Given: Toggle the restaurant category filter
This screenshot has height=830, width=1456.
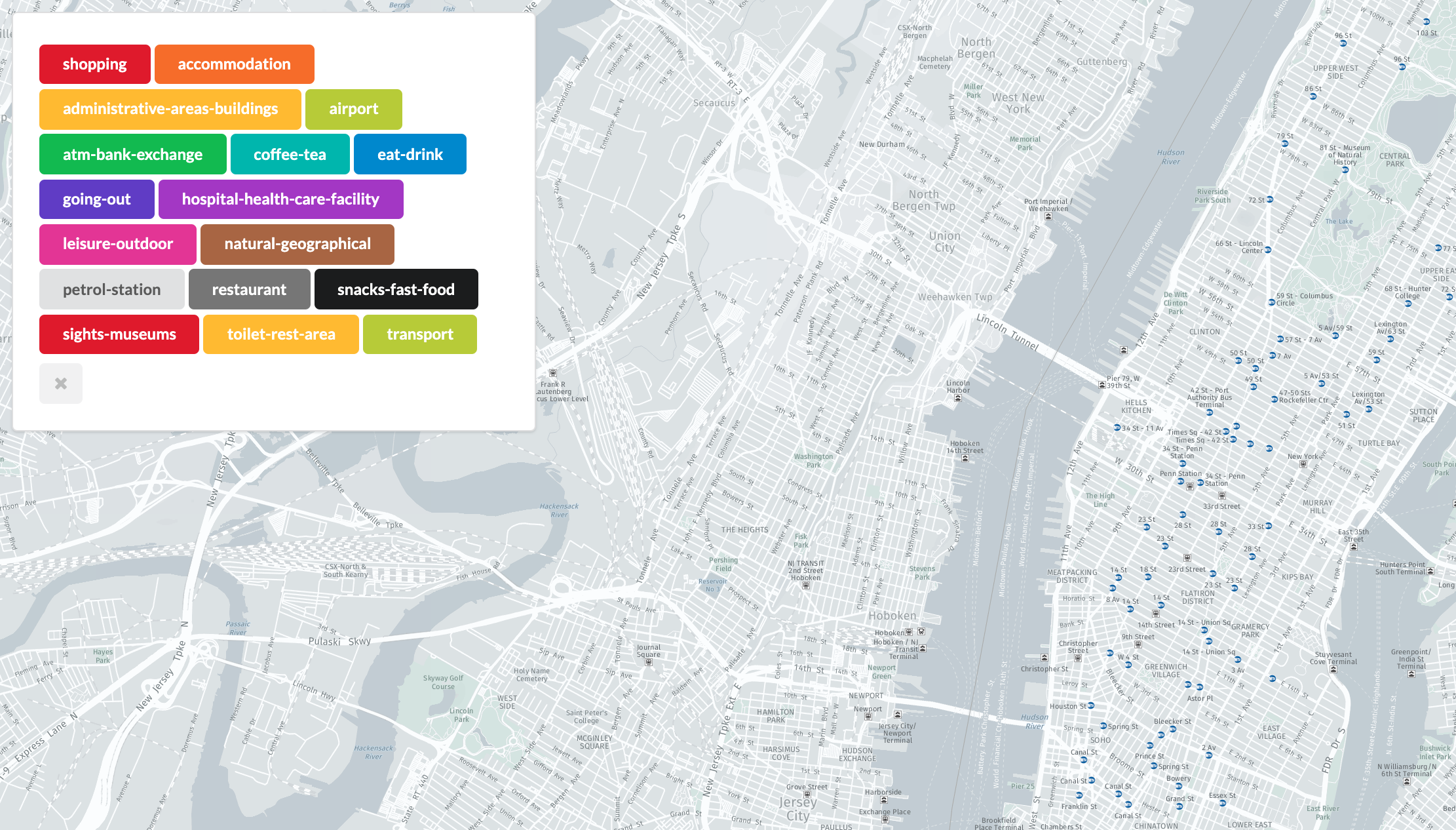Looking at the screenshot, I should (249, 288).
